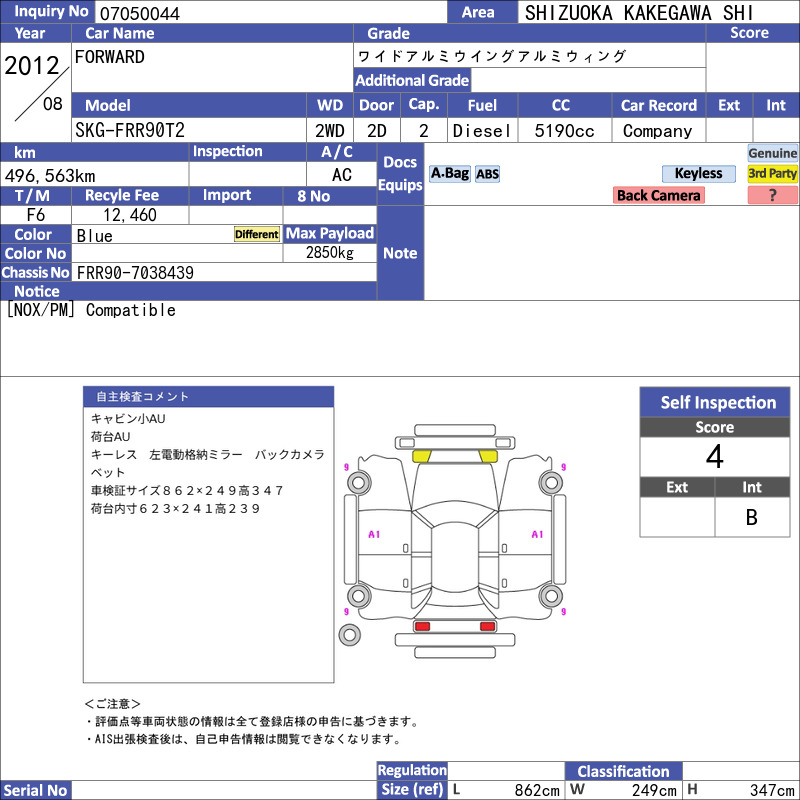The width and height of the screenshot is (800, 800).
Task: Click chassis number FRR90-7038439
Action: [x=135, y=272]
